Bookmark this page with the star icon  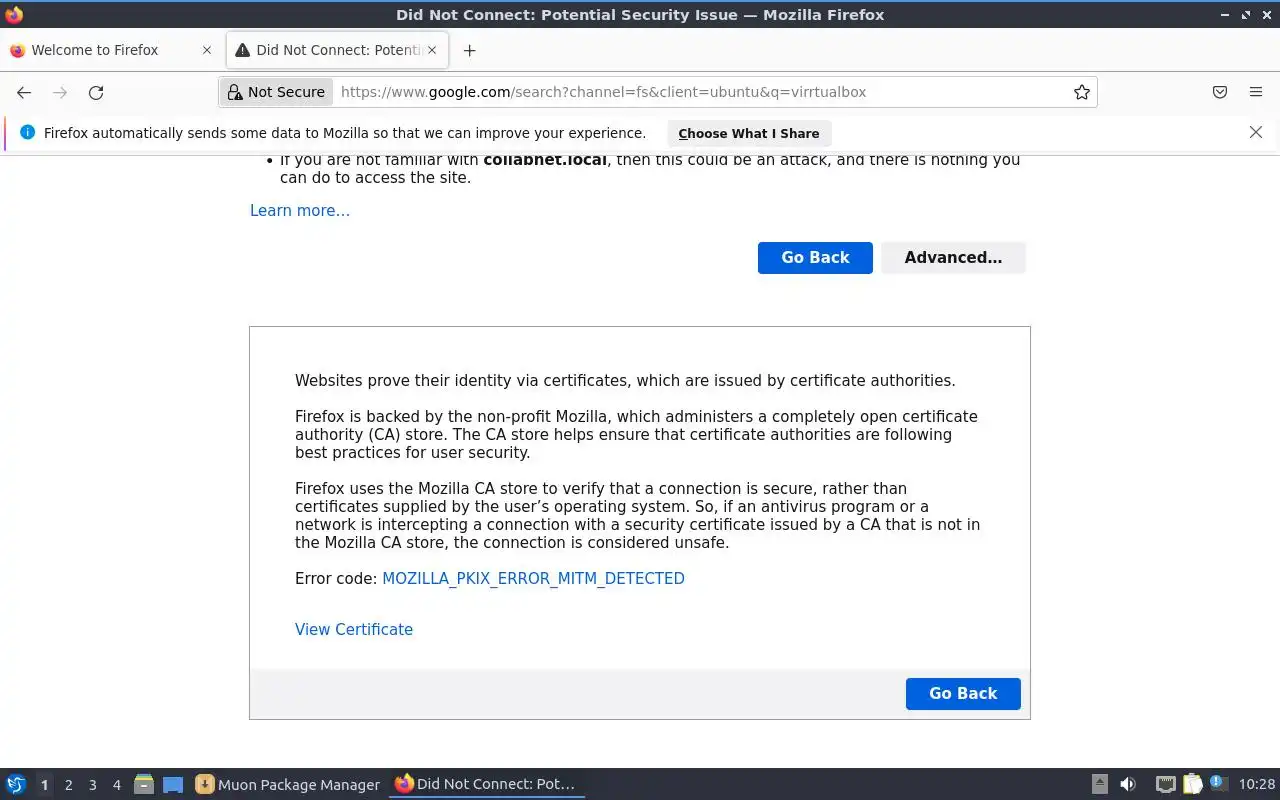click(x=1081, y=92)
